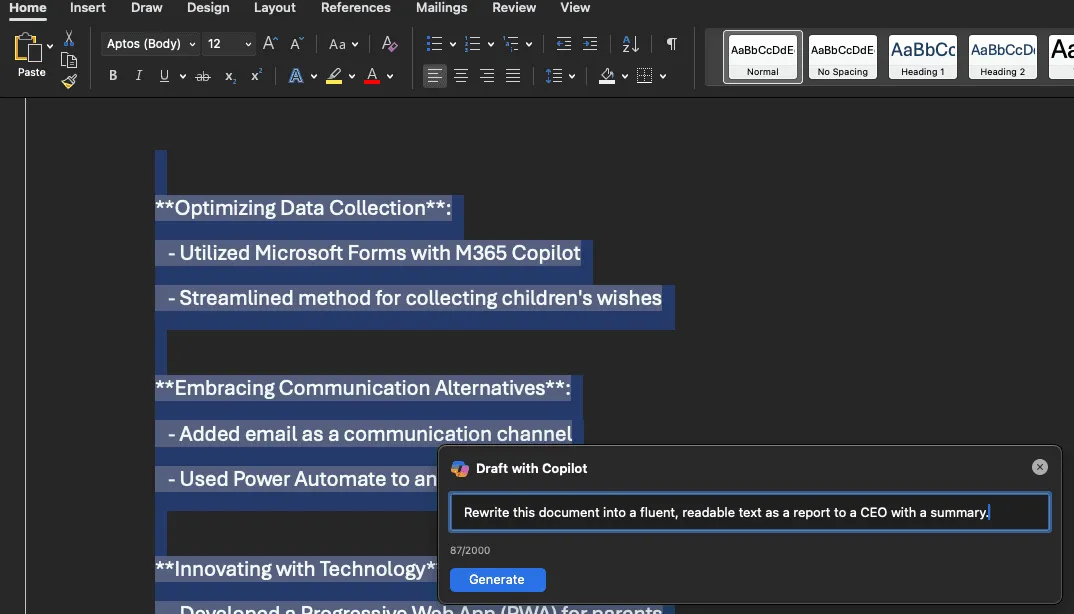This screenshot has width=1074, height=614.
Task: Open the Mailings tab
Action: pyautogui.click(x=441, y=8)
